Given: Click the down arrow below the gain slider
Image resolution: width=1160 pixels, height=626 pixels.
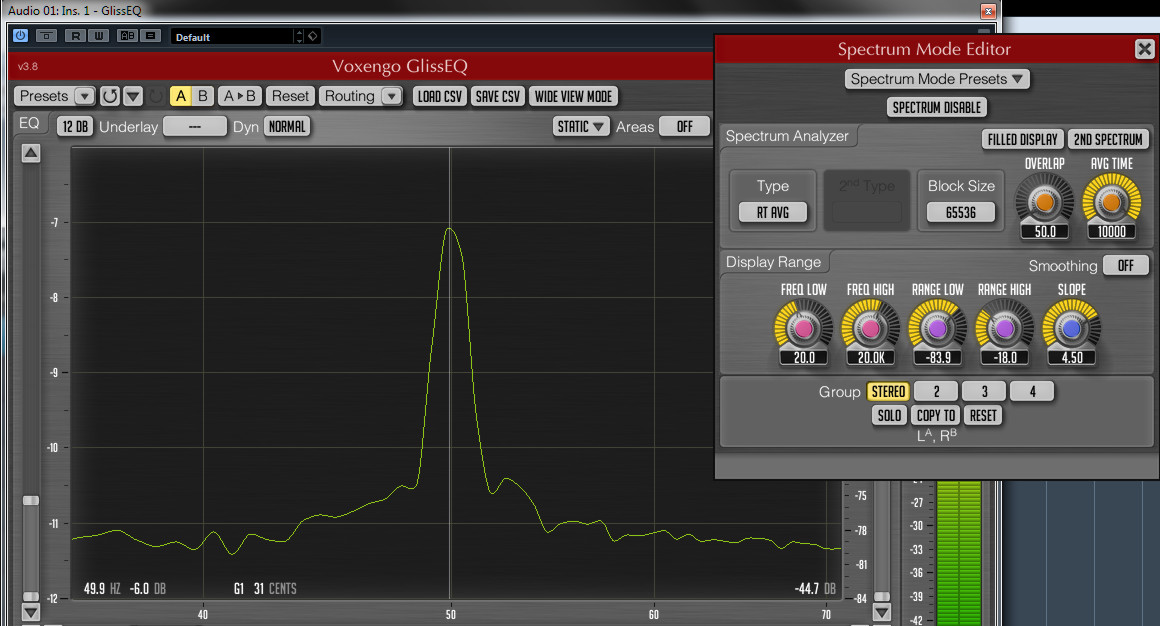Looking at the screenshot, I should pos(30,613).
